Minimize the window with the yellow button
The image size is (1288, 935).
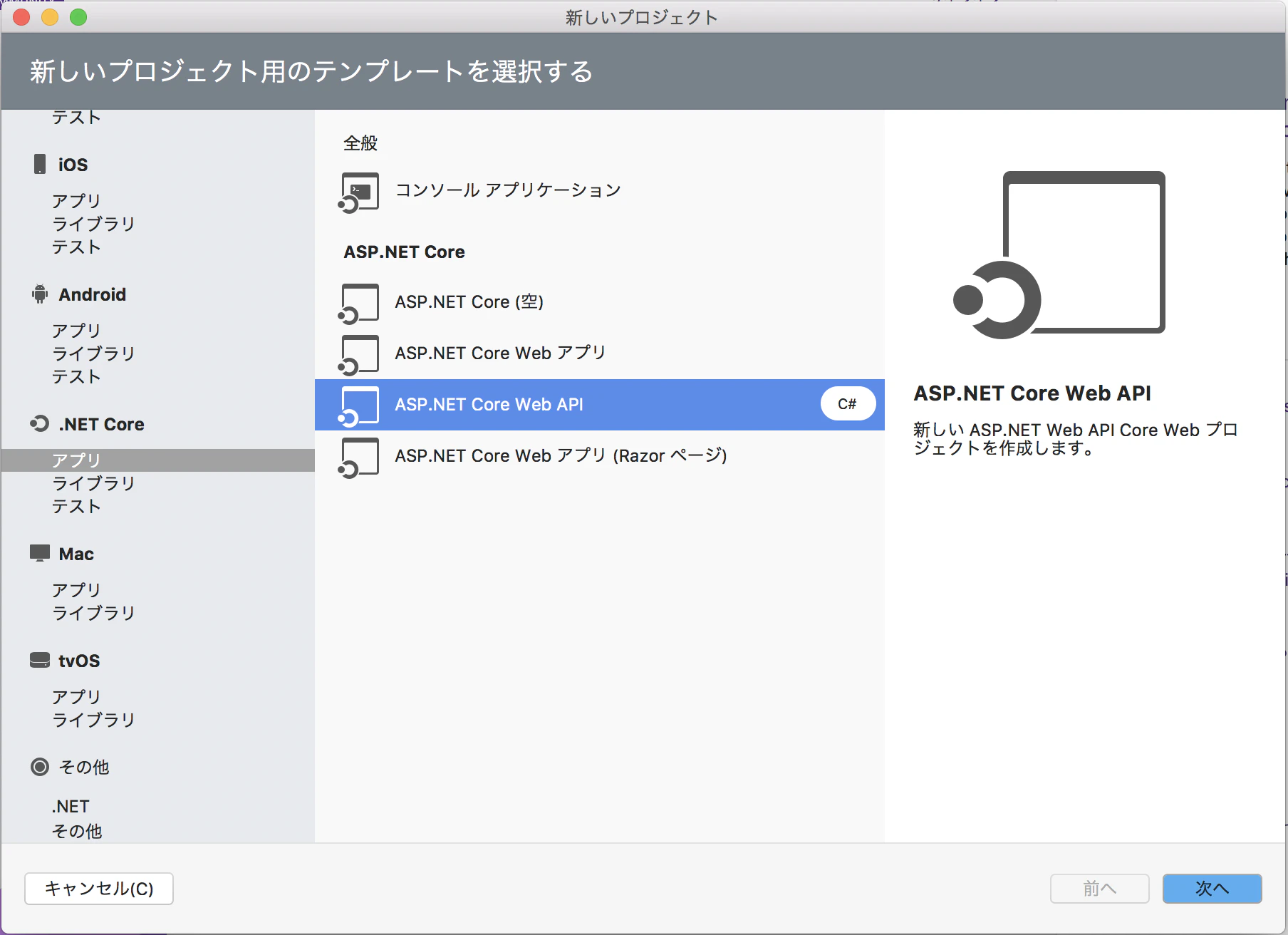click(50, 17)
